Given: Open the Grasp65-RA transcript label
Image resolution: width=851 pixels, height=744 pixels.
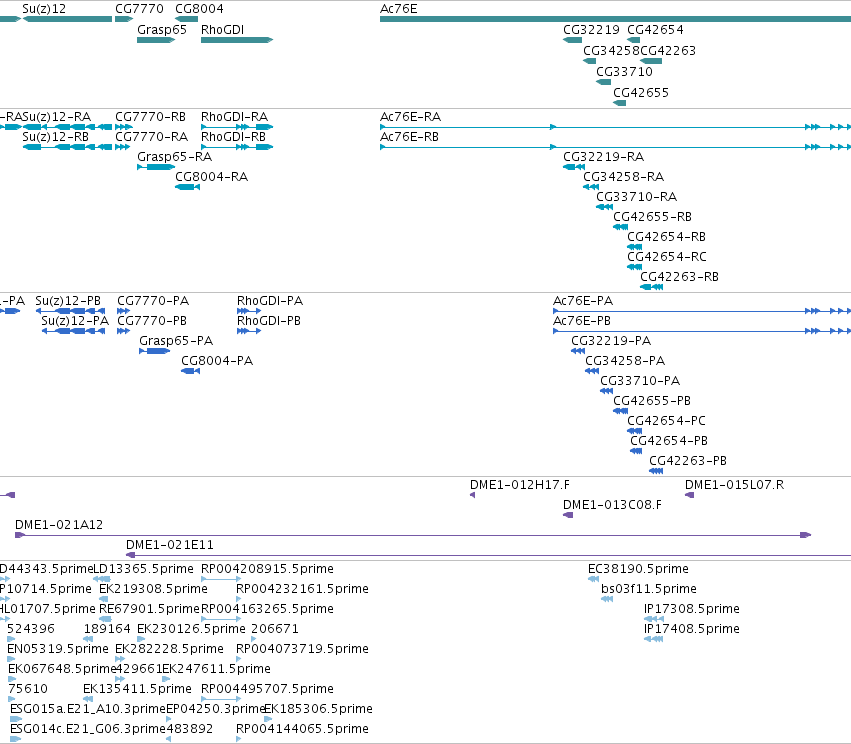Looking at the screenshot, I should pyautogui.click(x=175, y=157).
